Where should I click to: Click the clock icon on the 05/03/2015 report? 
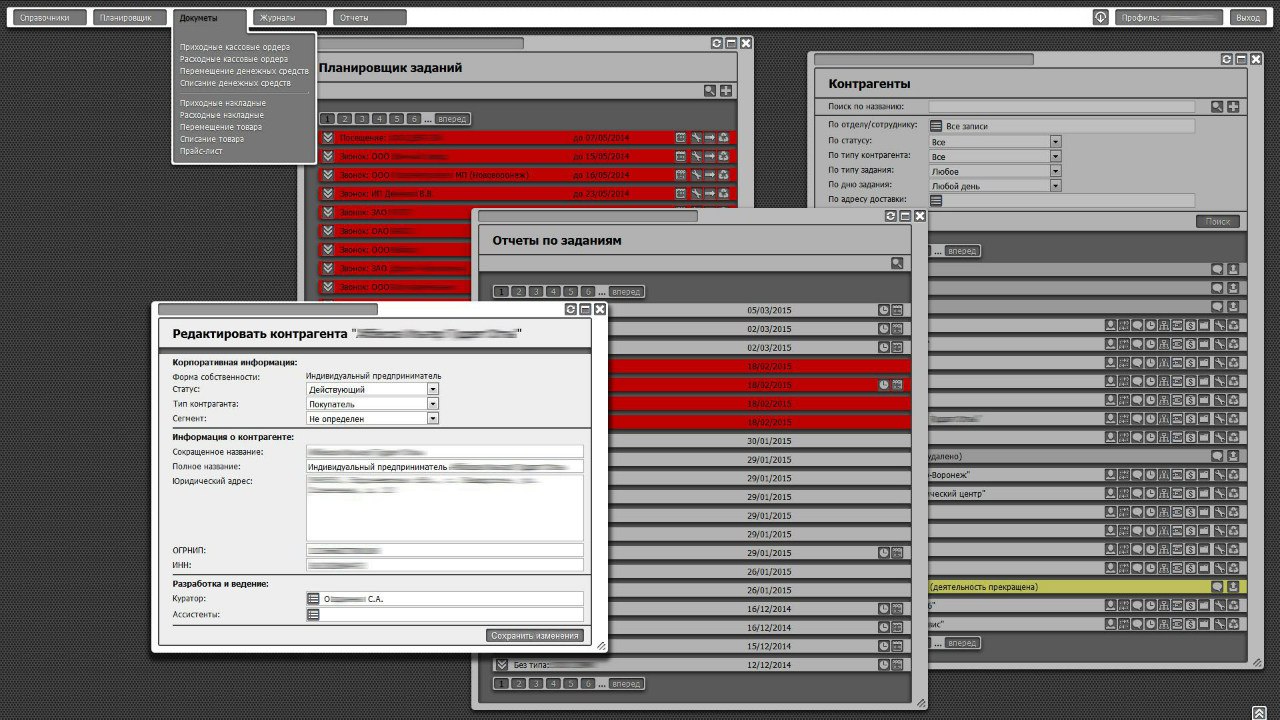[883, 310]
